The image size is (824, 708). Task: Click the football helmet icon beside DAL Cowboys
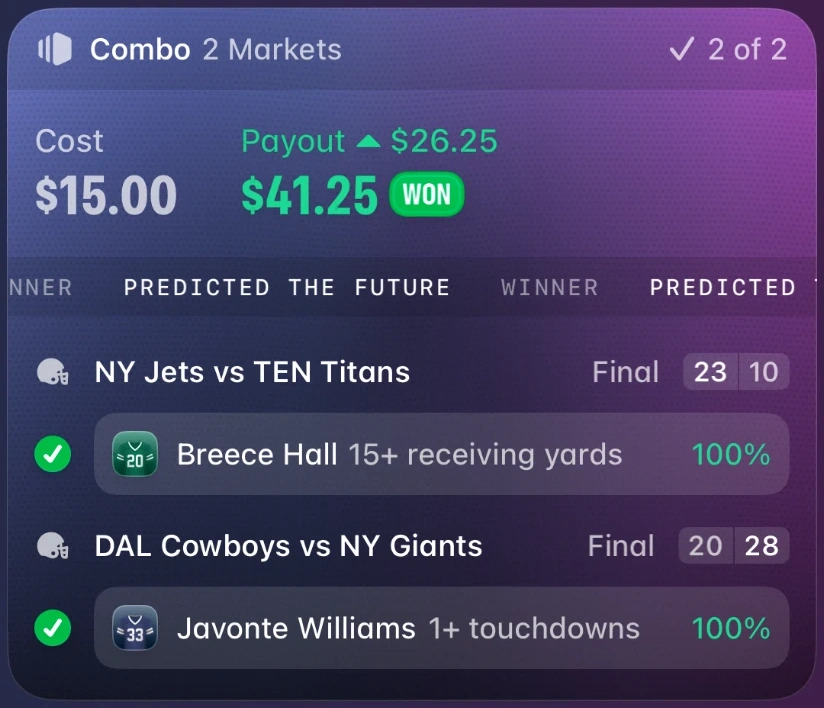[x=53, y=546]
